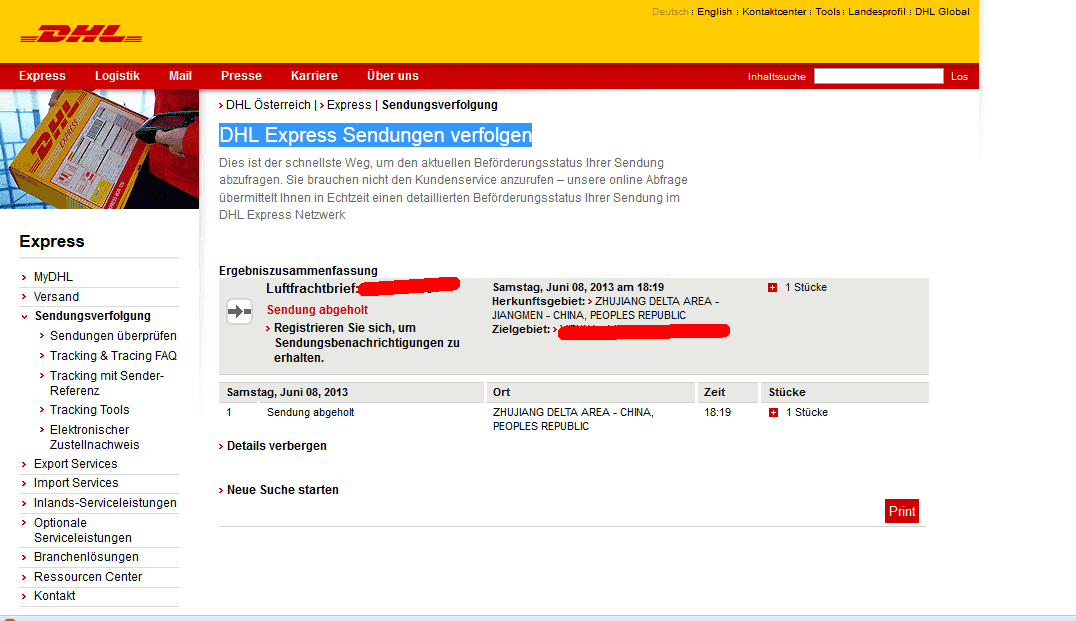The height and width of the screenshot is (621, 1076).
Task: Open Tracking mit Sender-Referenz
Action: (106, 383)
